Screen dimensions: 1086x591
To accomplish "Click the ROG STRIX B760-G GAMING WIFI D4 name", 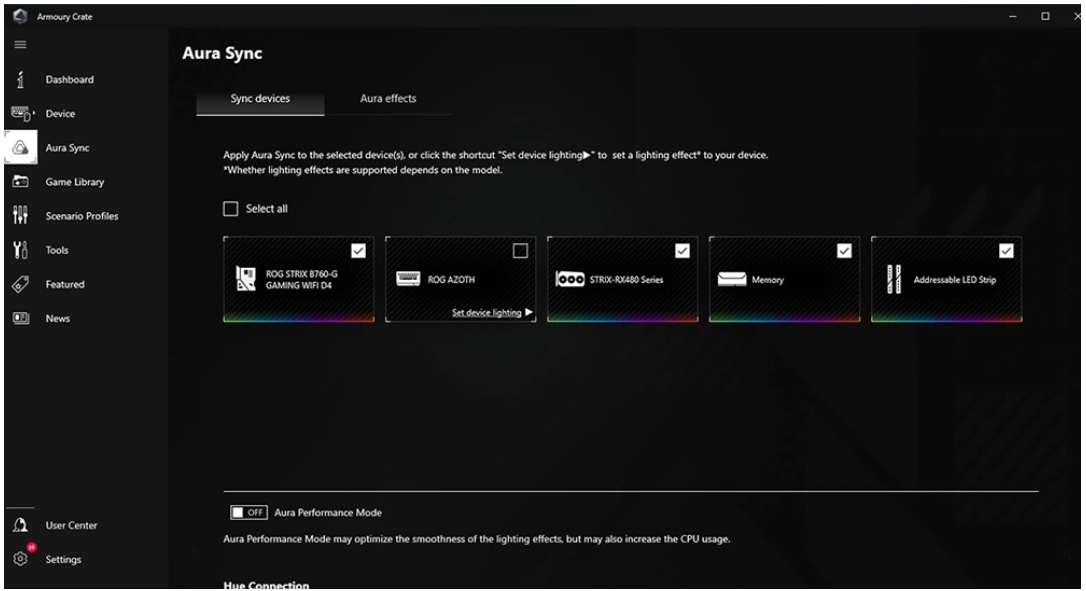I will click(x=301, y=279).
